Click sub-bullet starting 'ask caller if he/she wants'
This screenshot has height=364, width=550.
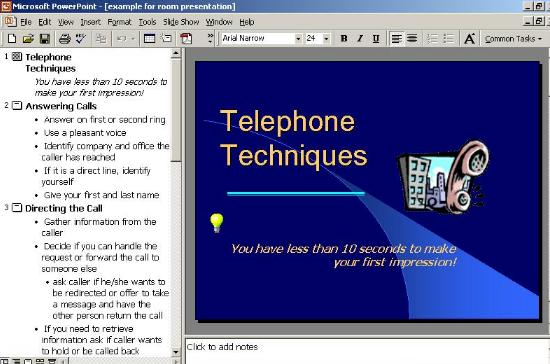click(110, 299)
